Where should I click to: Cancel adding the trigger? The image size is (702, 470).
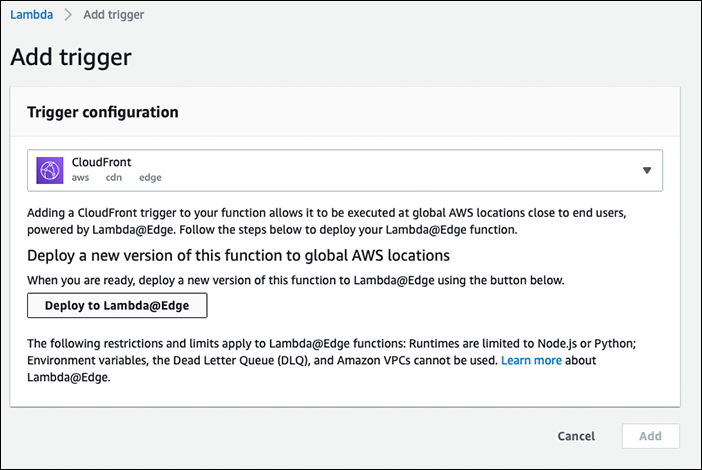click(576, 436)
